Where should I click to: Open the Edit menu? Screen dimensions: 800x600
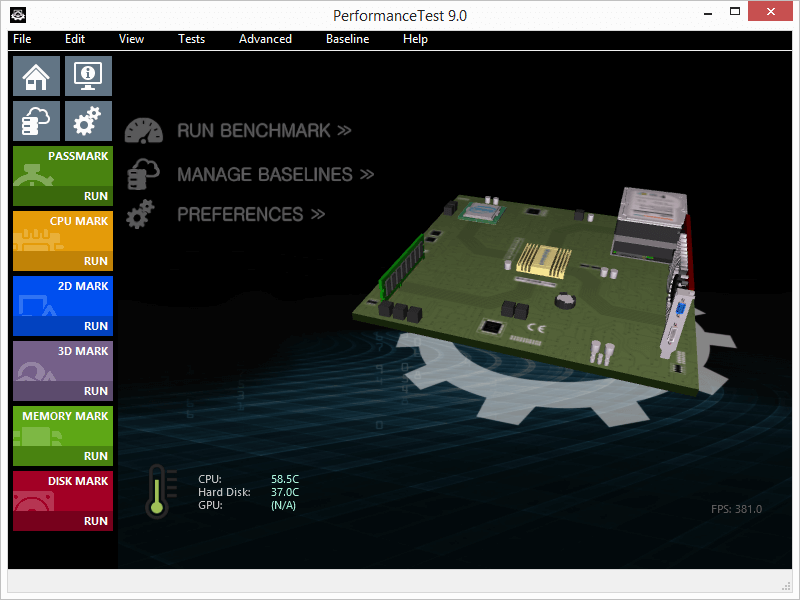point(74,39)
